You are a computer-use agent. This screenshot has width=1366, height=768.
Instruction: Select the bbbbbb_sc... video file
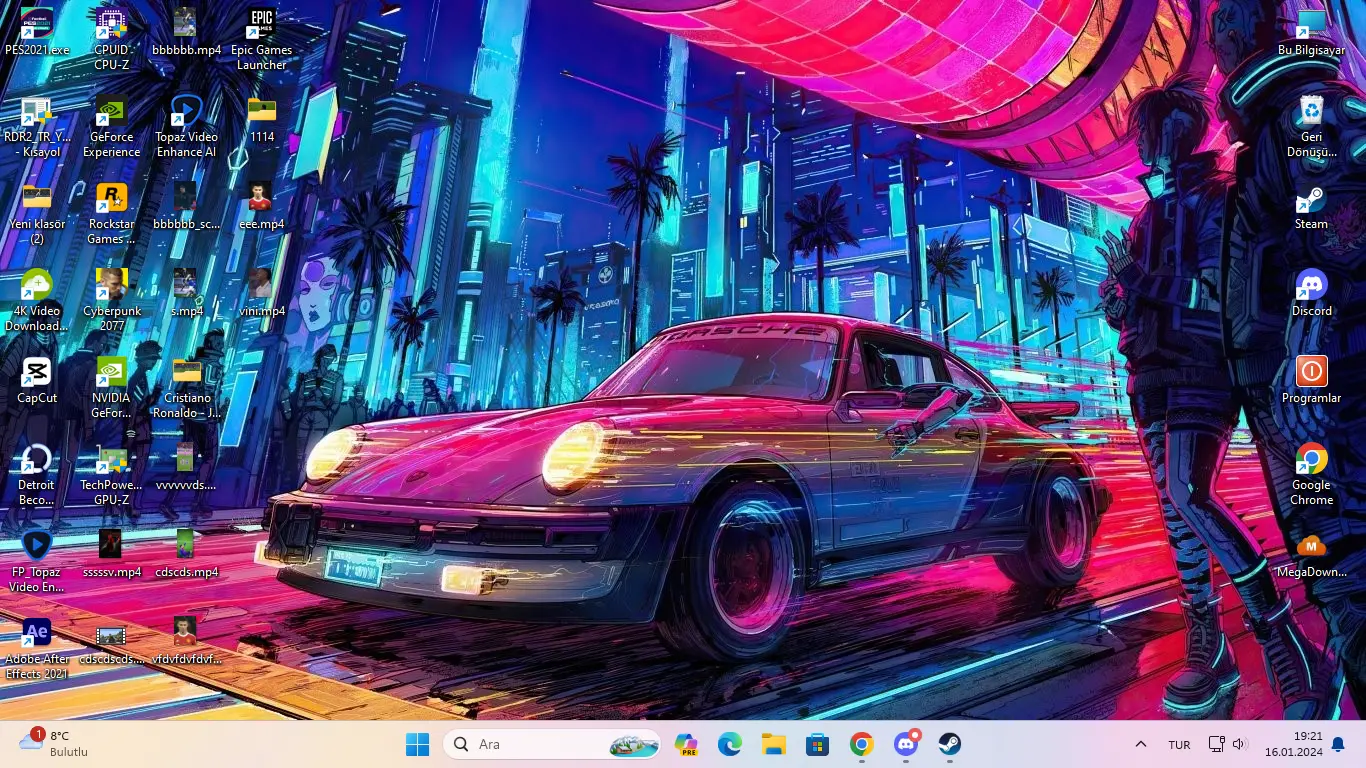coord(186,206)
